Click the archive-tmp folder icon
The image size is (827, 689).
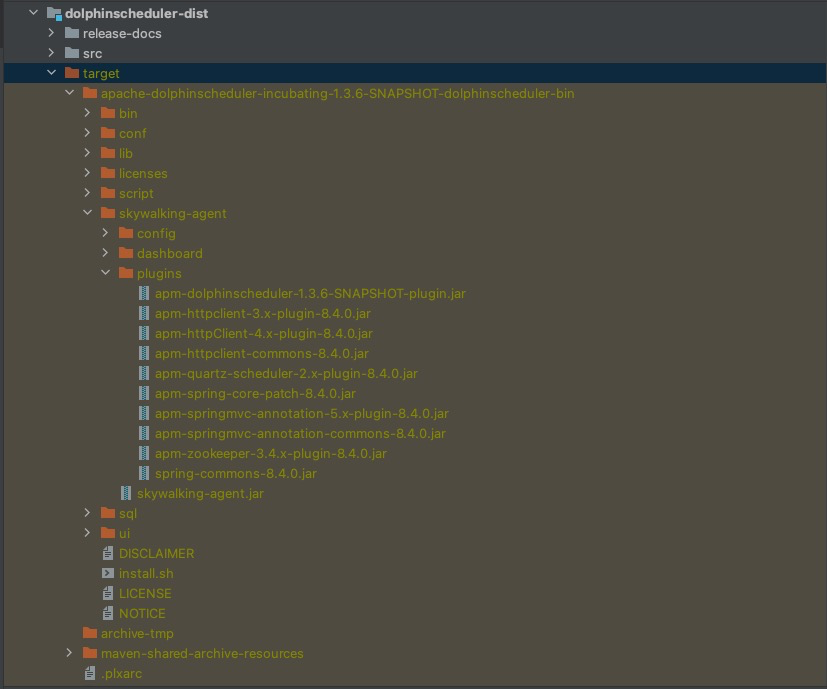pyautogui.click(x=90, y=633)
